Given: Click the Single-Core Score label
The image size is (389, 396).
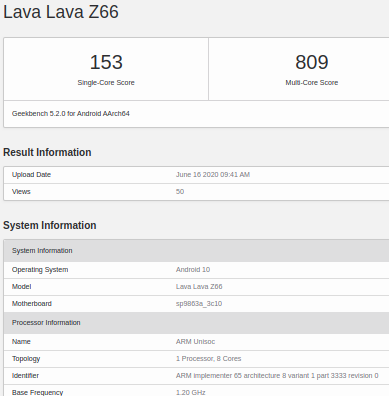Looking at the screenshot, I should (106, 83).
